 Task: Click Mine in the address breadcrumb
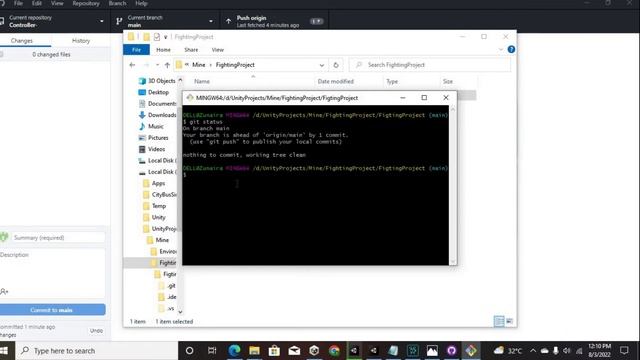pos(199,65)
